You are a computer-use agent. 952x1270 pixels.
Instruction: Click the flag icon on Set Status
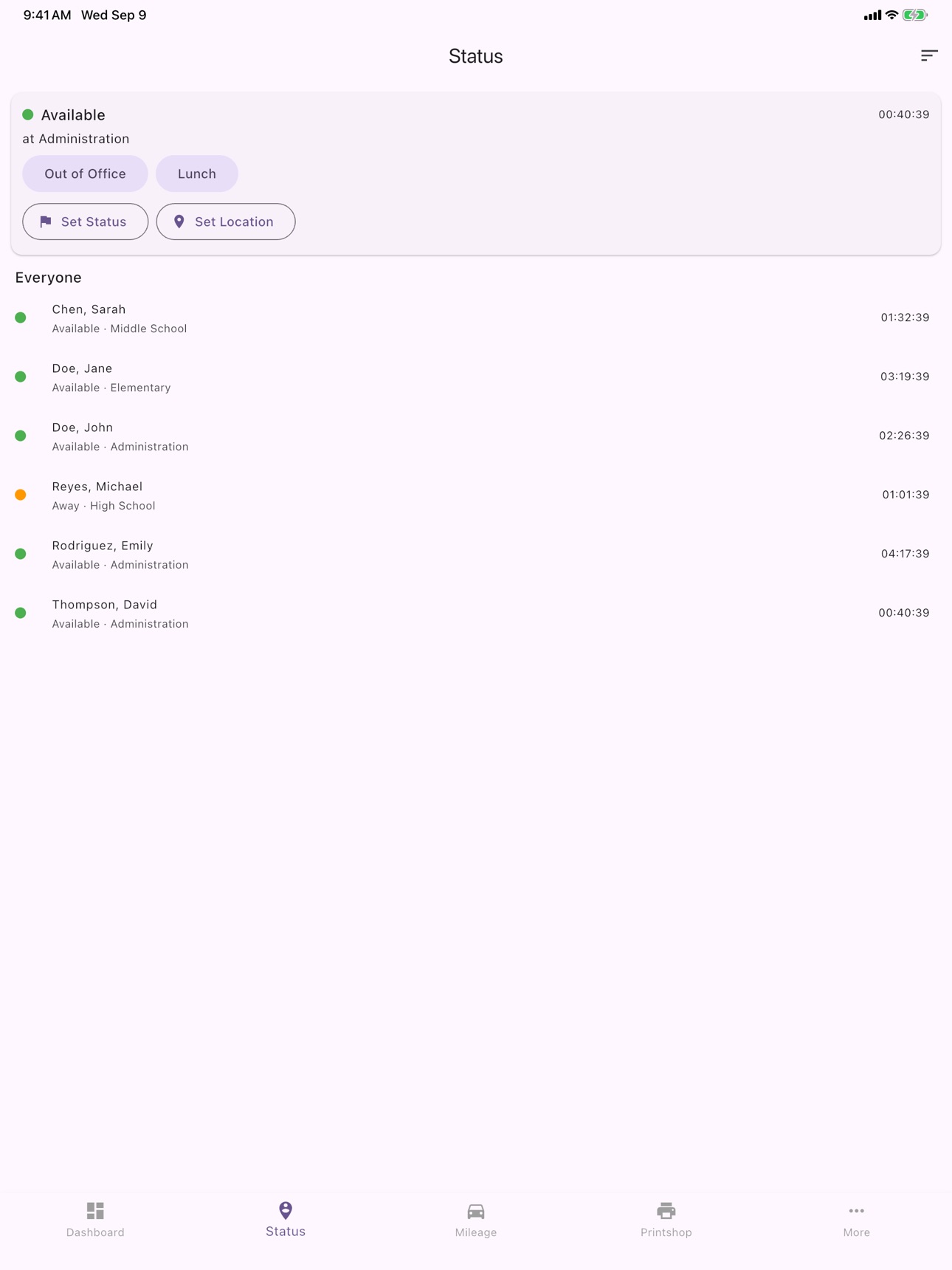(x=46, y=222)
